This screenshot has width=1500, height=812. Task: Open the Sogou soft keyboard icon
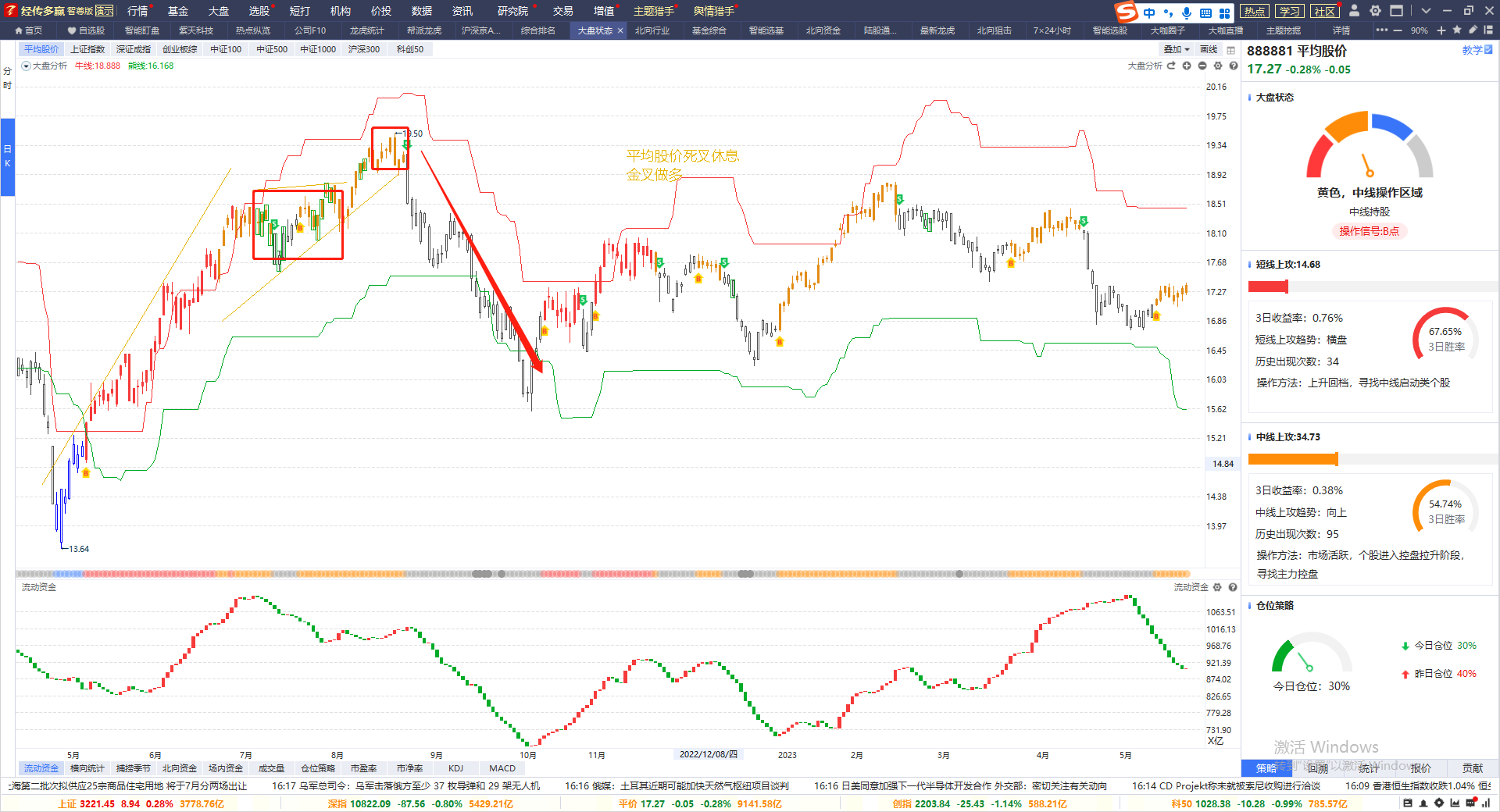[x=1205, y=12]
